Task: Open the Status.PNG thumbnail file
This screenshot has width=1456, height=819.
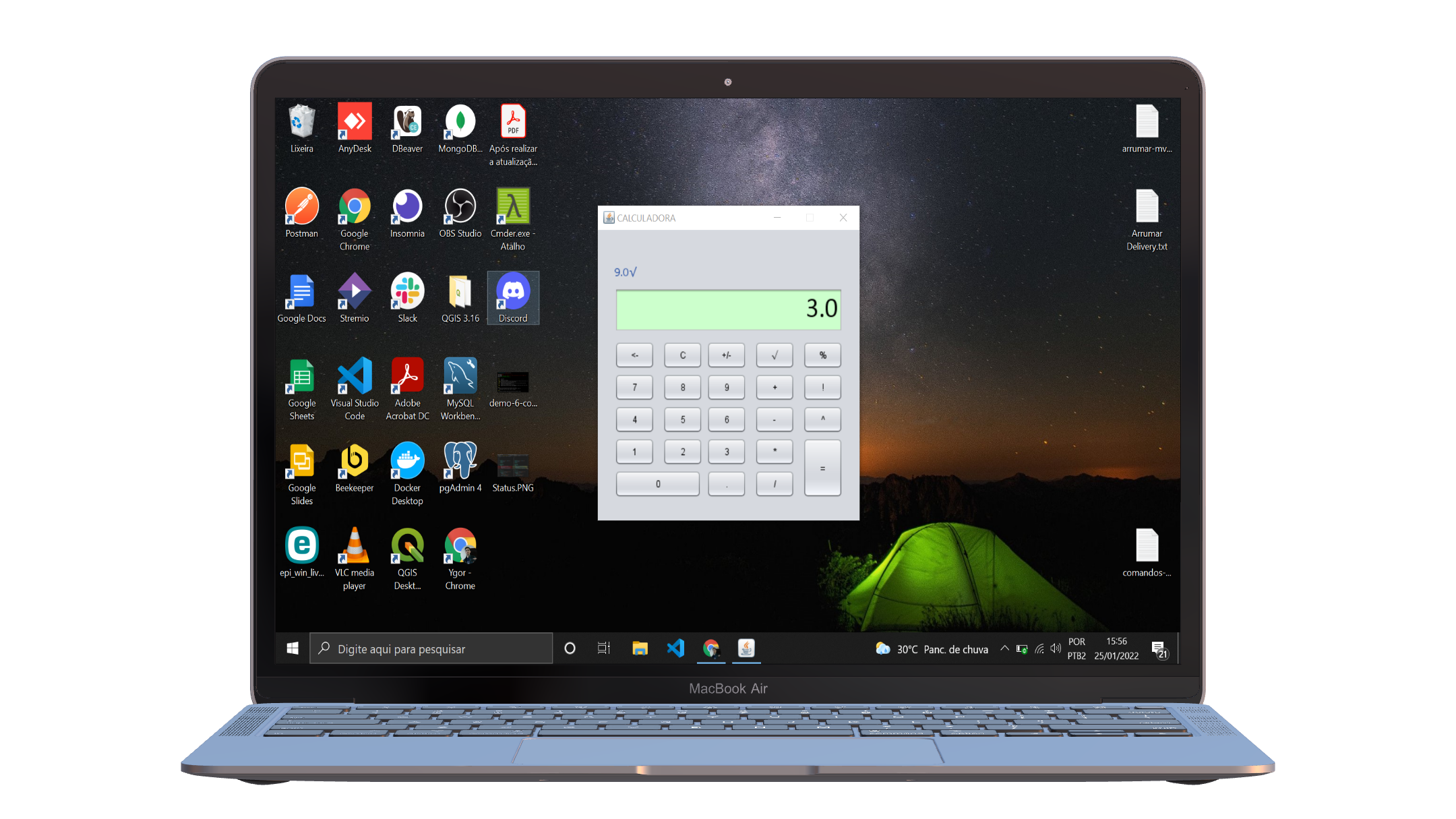Action: 513,466
